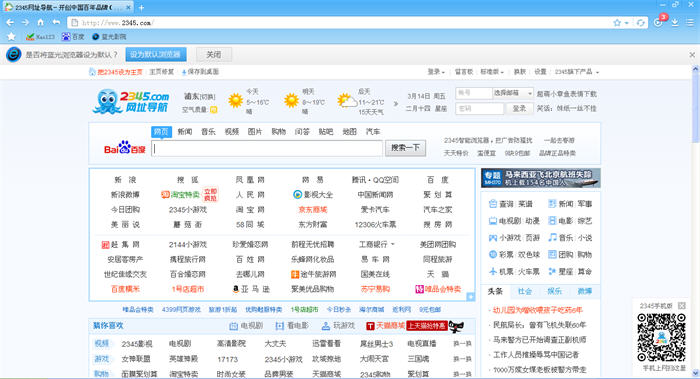Open the 苏宁易购 link
Image resolution: width=700 pixels, height=379 pixels.
coord(375,289)
